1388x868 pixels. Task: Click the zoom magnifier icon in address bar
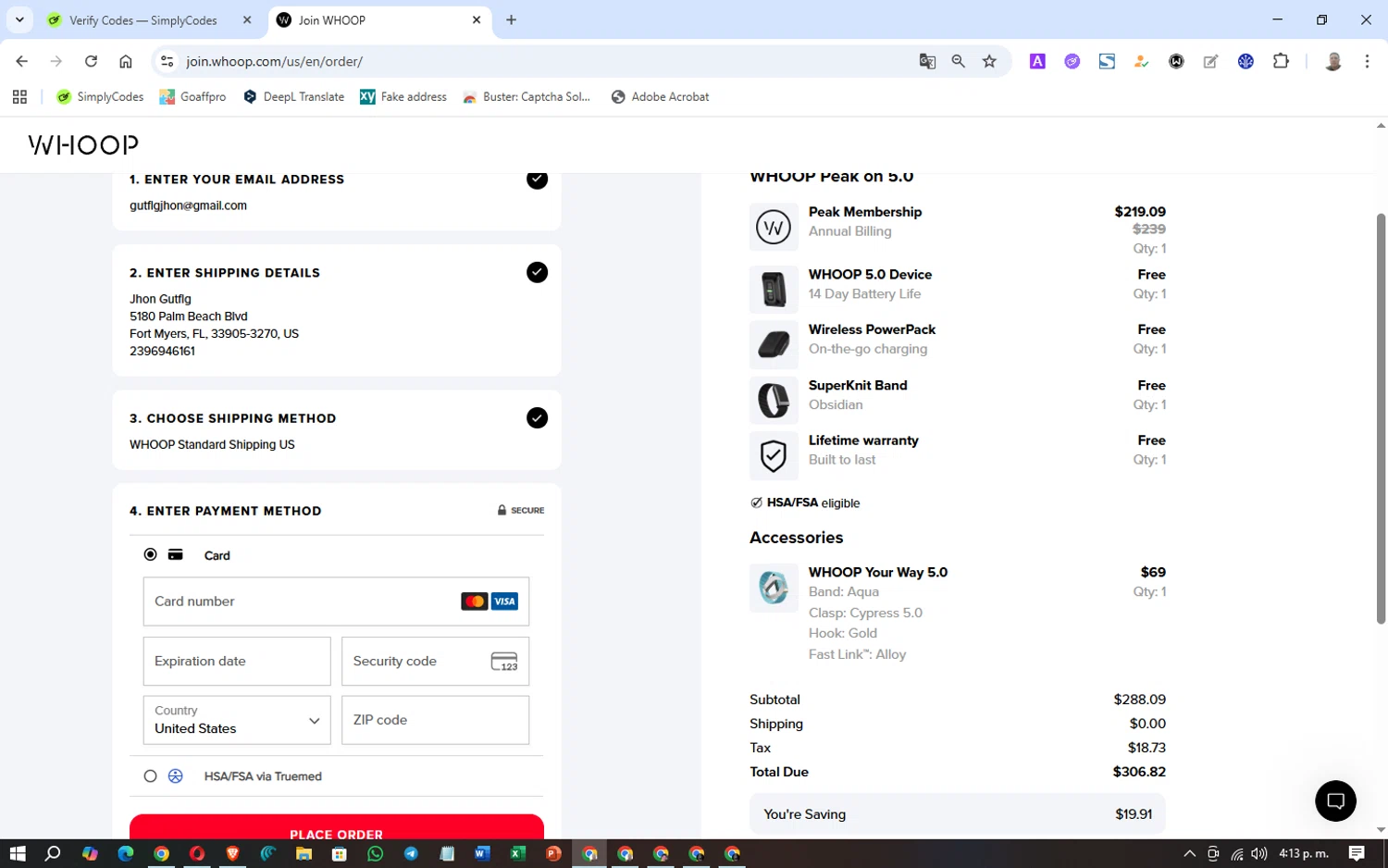point(959,61)
